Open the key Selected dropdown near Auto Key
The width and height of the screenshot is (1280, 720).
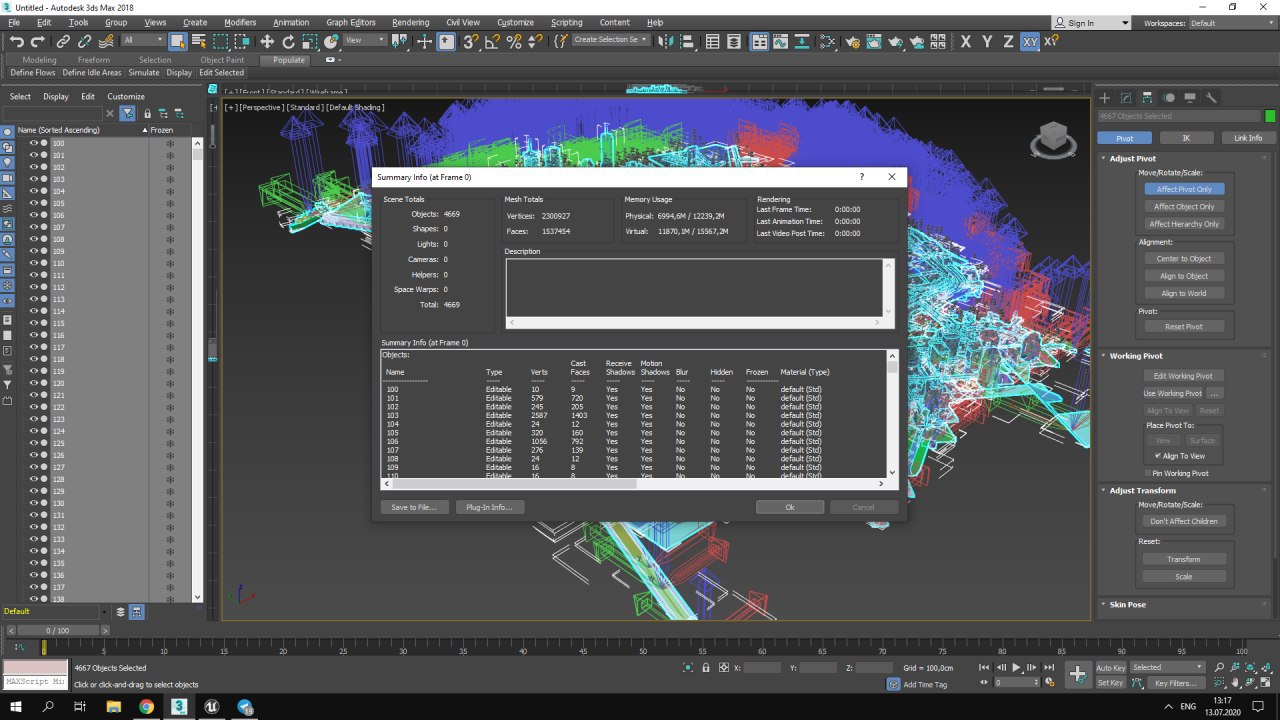coord(1168,667)
